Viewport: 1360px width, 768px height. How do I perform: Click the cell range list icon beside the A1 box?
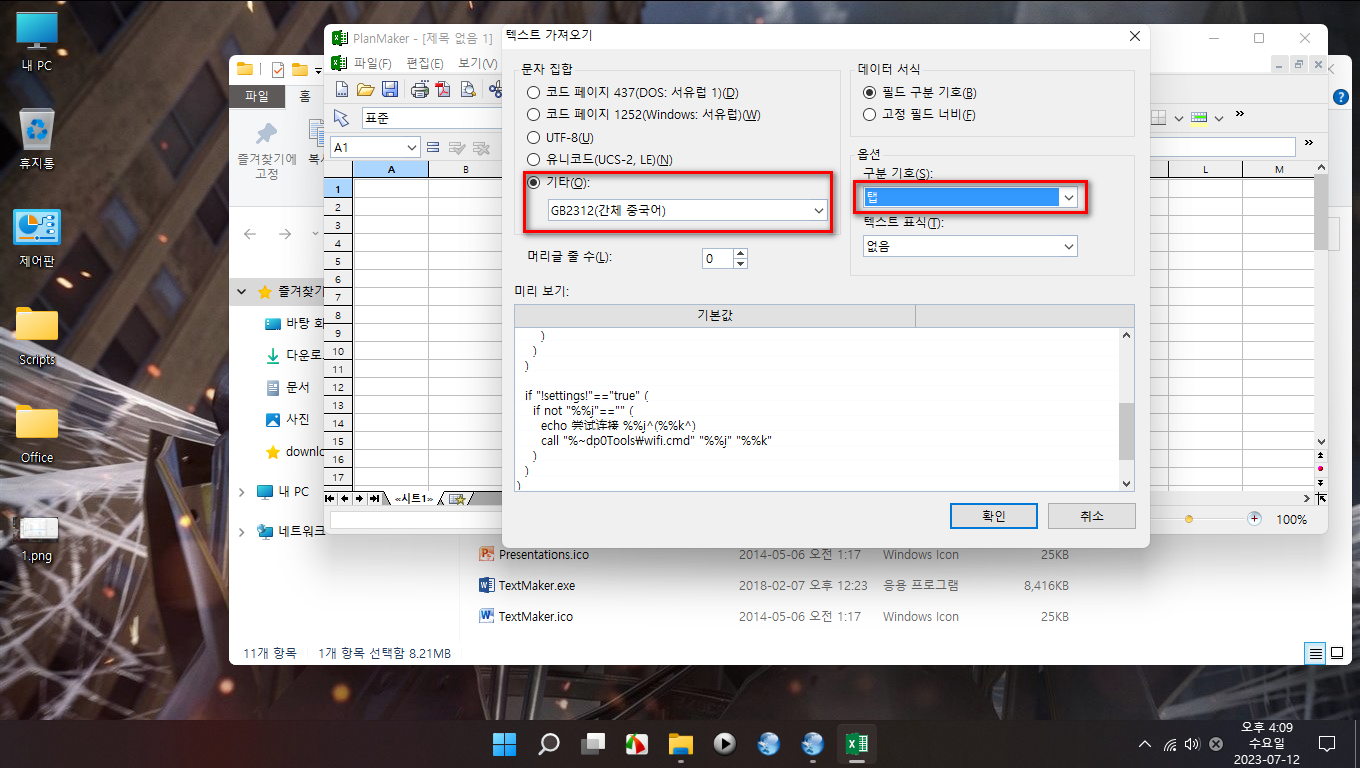433,147
